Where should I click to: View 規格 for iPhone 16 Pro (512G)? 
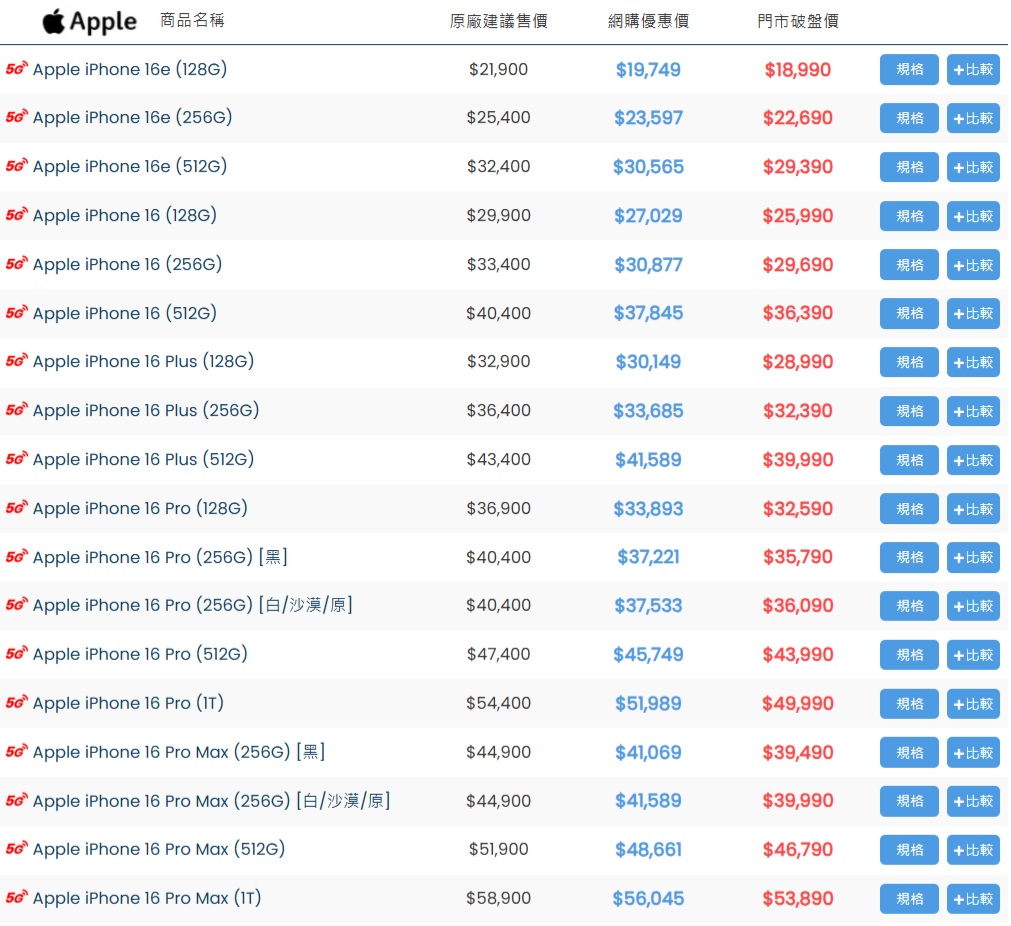908,655
